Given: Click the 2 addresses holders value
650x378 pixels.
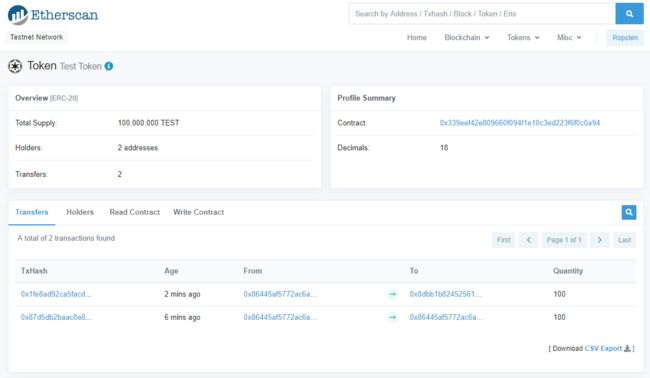Looking at the screenshot, I should (138, 148).
